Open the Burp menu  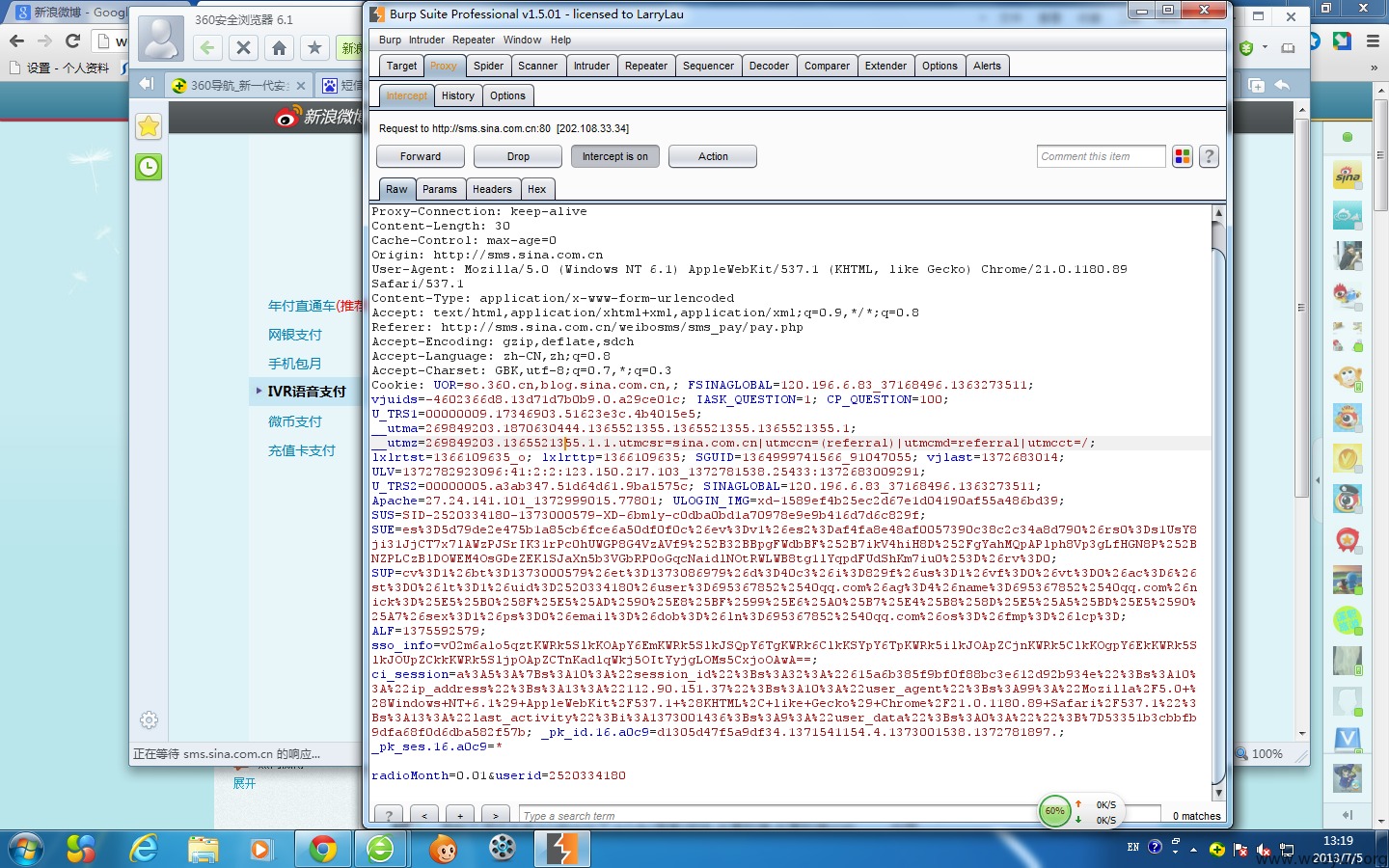(390, 40)
